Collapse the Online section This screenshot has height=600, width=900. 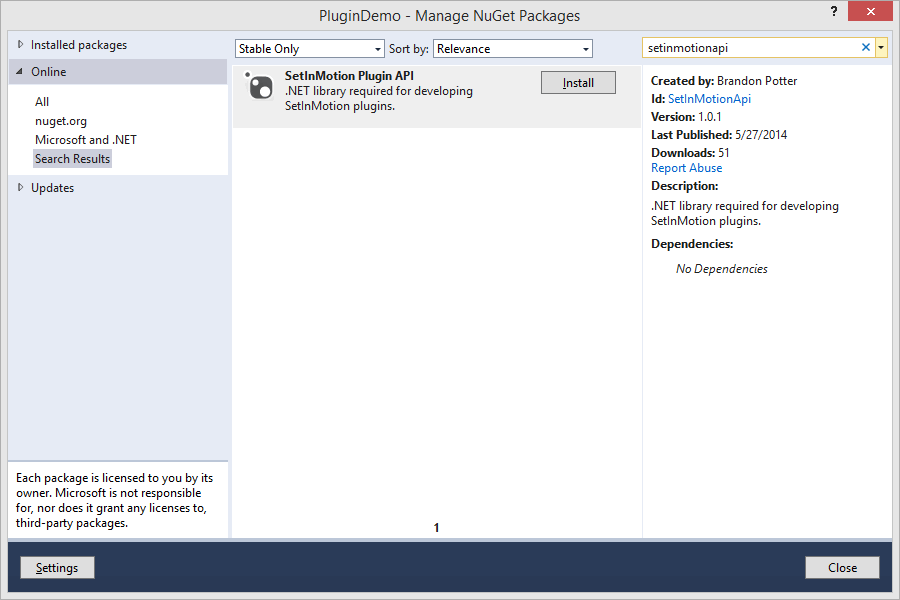coord(20,72)
